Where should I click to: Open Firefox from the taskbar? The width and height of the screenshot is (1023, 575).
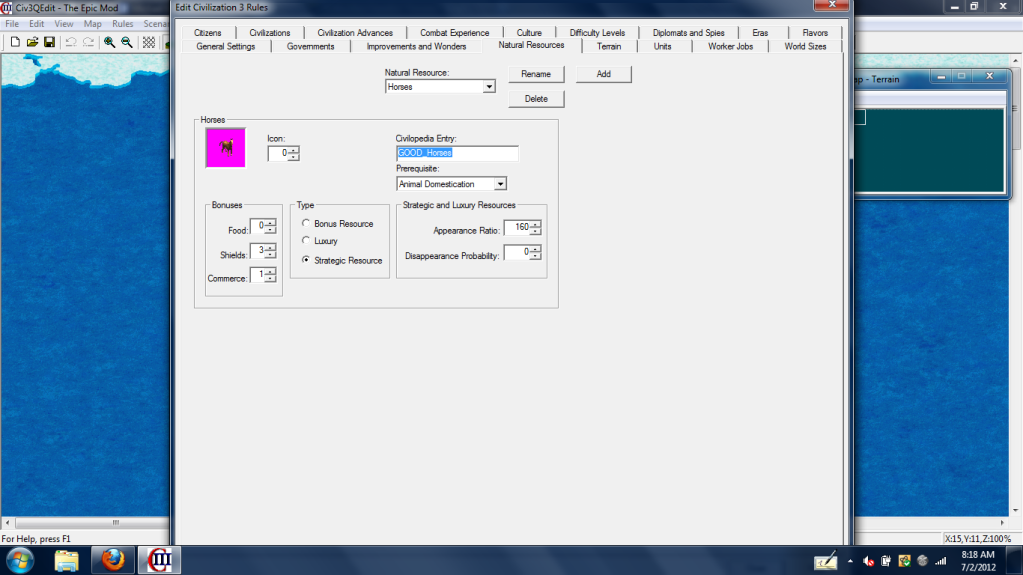tap(113, 561)
